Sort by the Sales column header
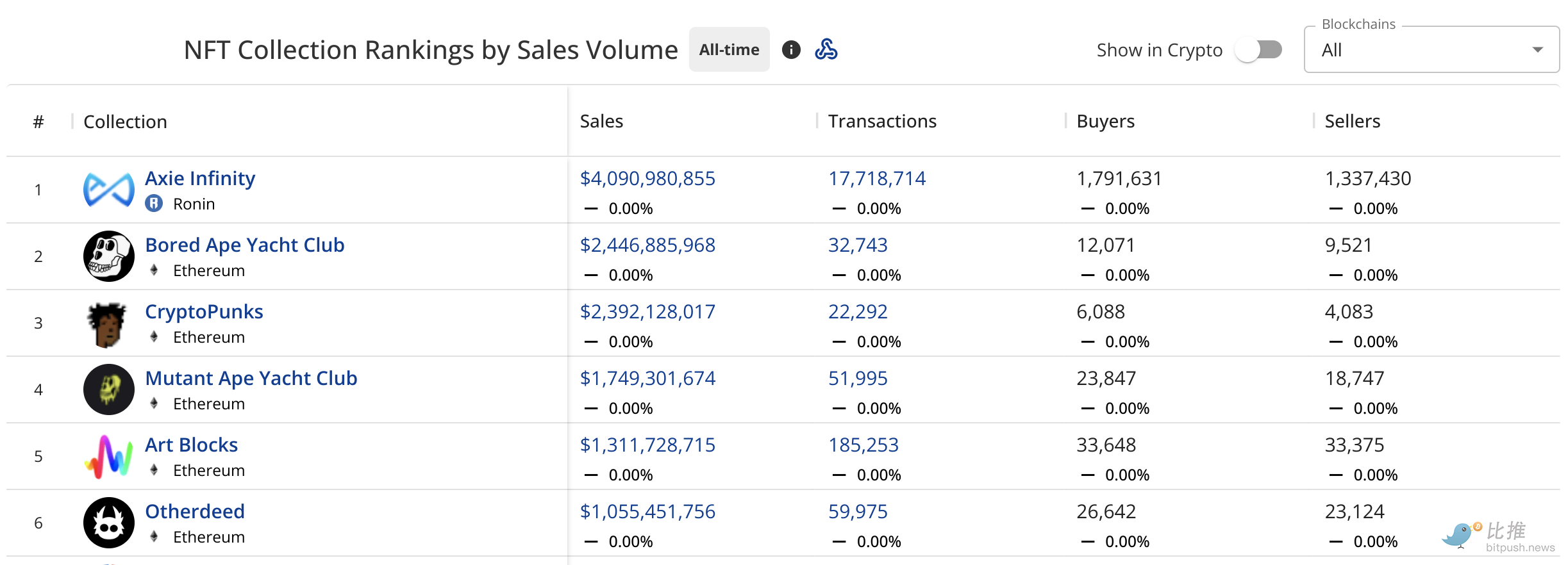This screenshot has height=565, width=1568. (x=601, y=121)
